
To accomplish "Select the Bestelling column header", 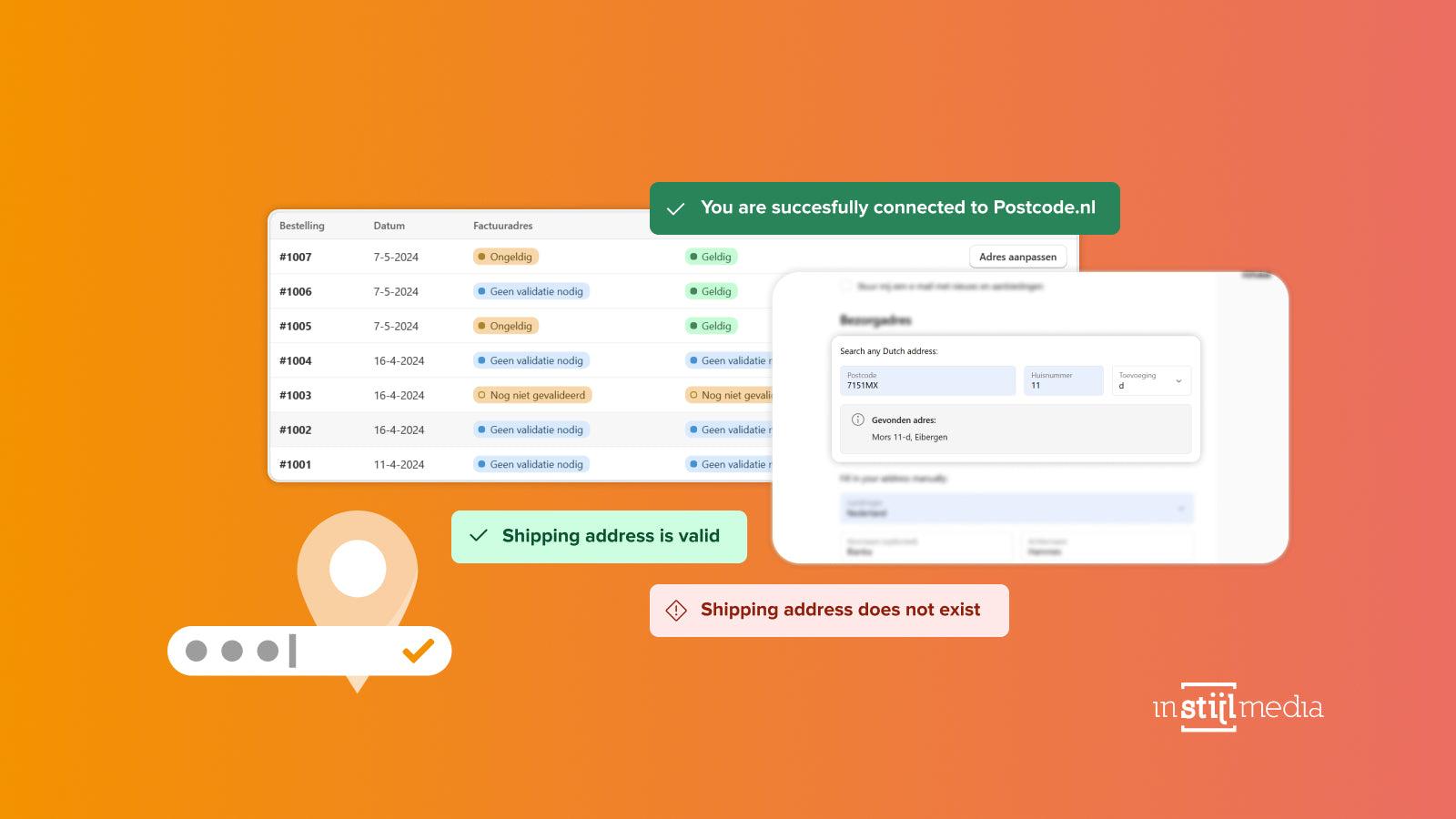I will (303, 226).
